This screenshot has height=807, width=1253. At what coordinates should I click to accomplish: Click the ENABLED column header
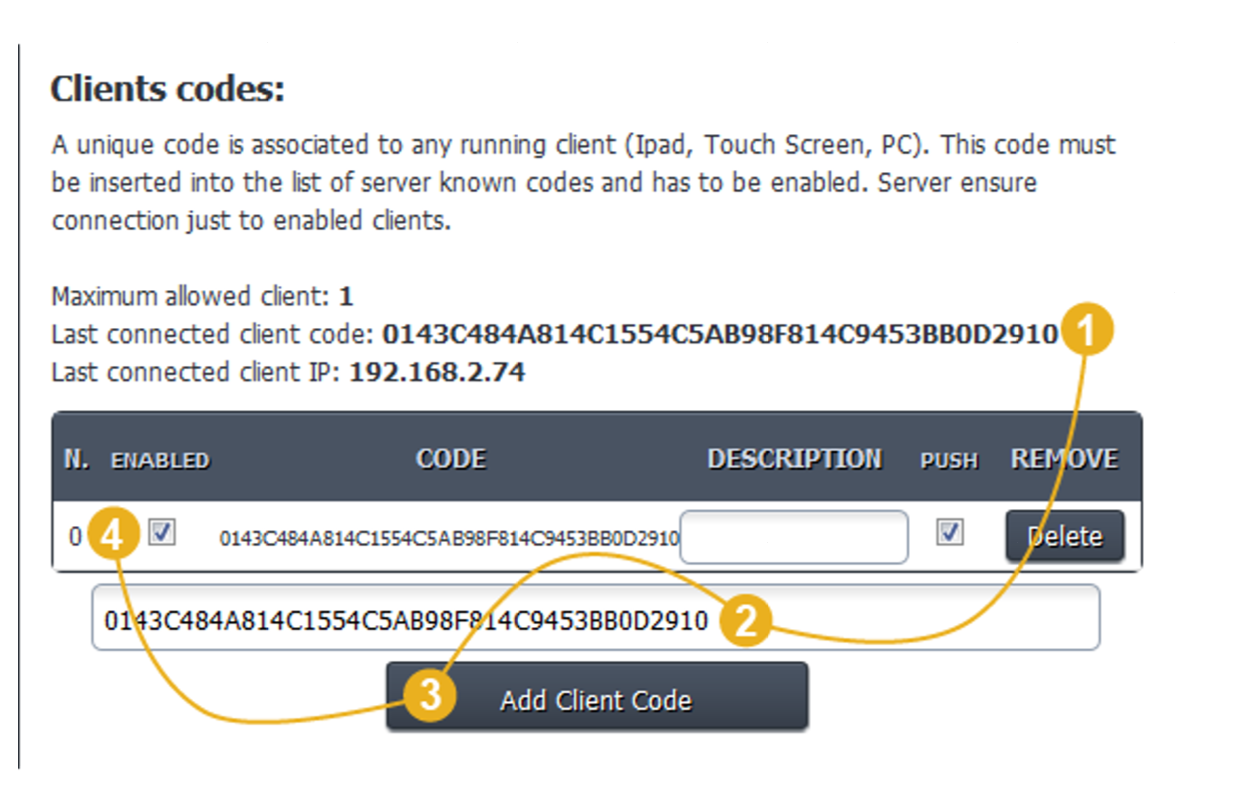(x=160, y=461)
